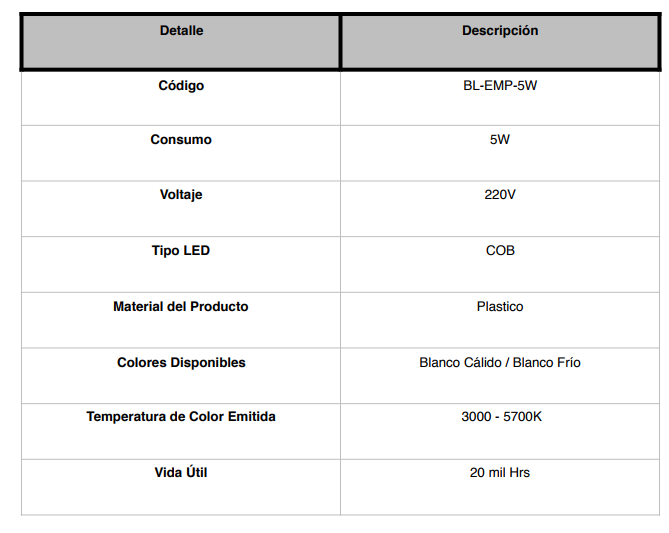
Task: Select the 220V voltage value
Action: (500, 195)
